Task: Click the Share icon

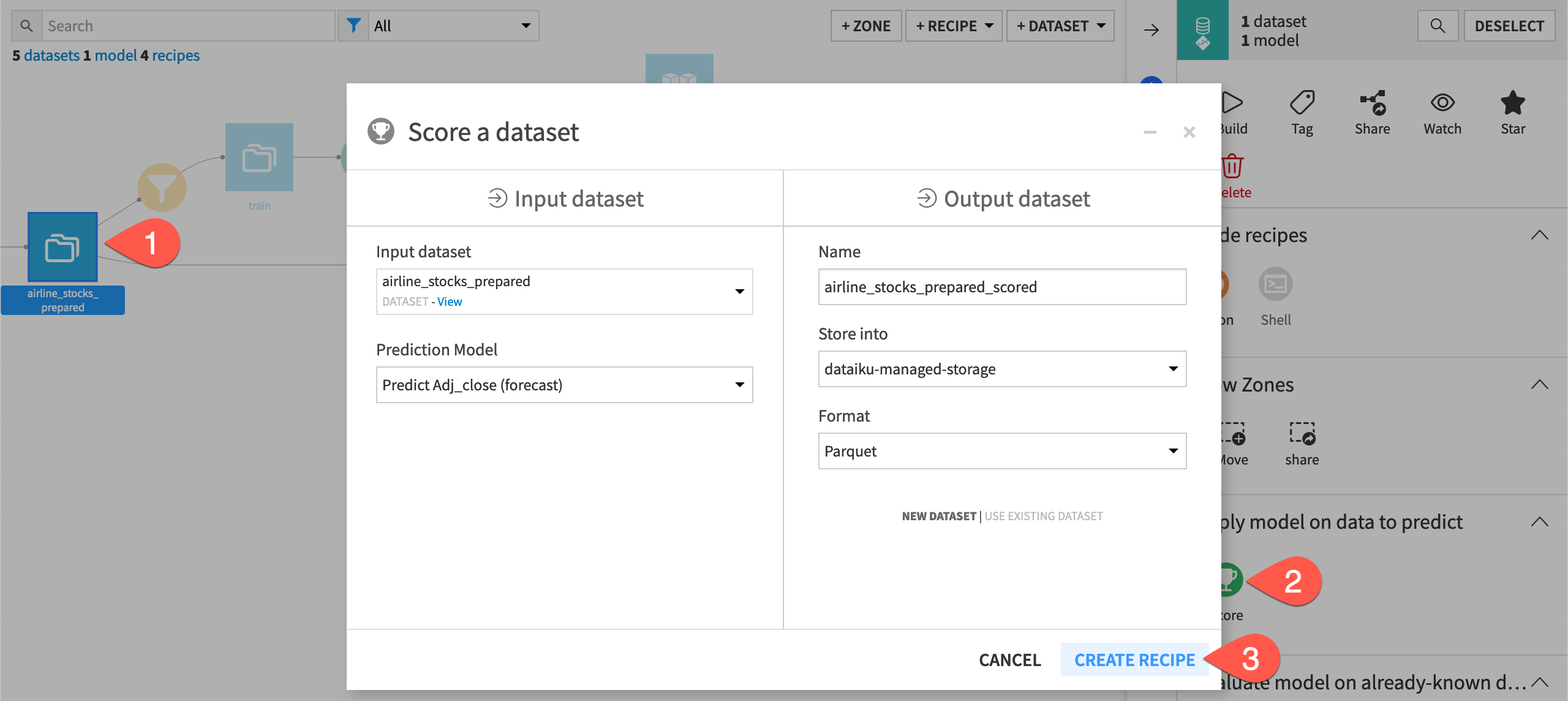Action: 1373,103
